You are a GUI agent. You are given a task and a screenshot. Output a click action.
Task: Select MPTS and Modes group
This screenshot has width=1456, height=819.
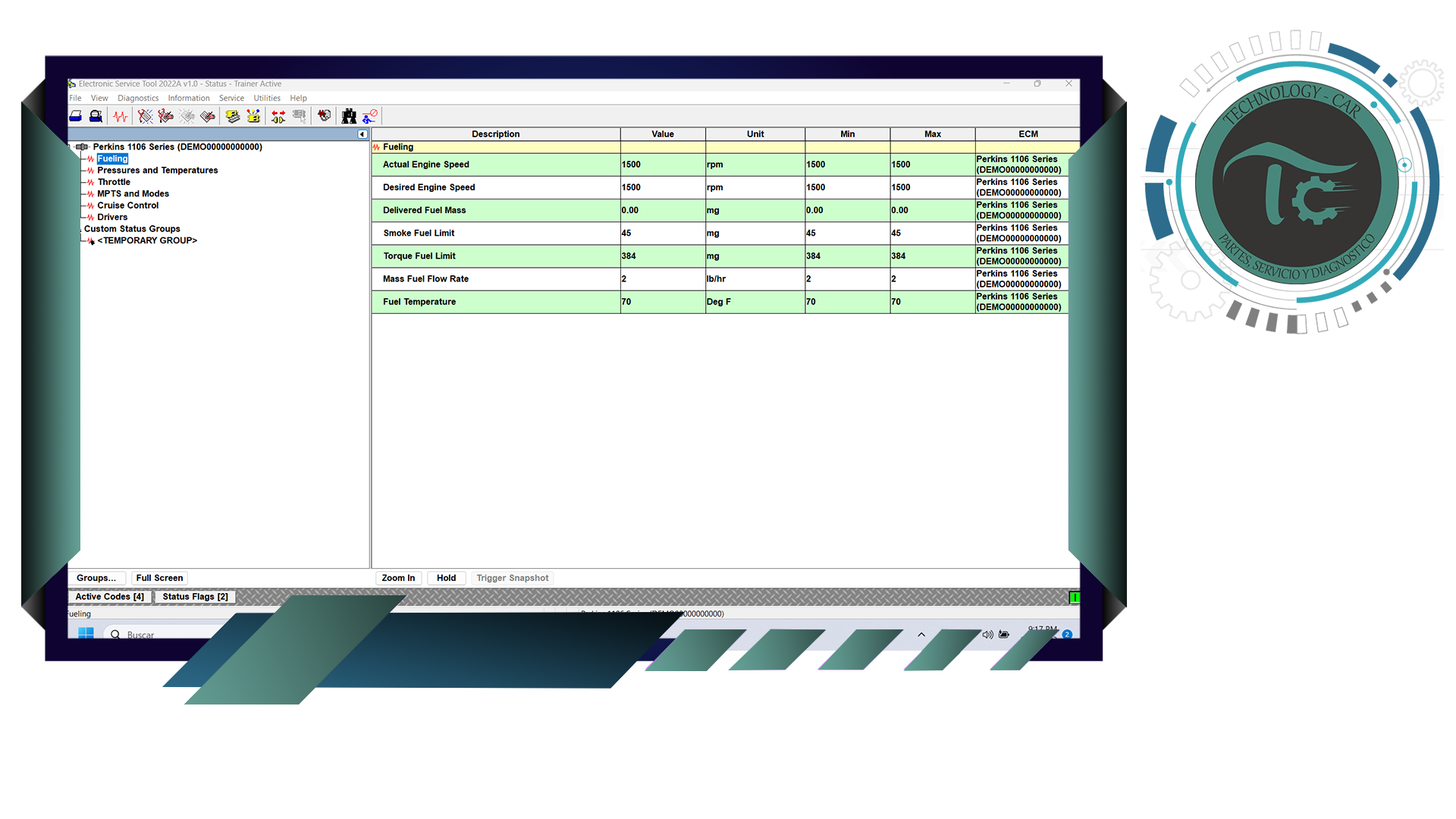coord(133,194)
